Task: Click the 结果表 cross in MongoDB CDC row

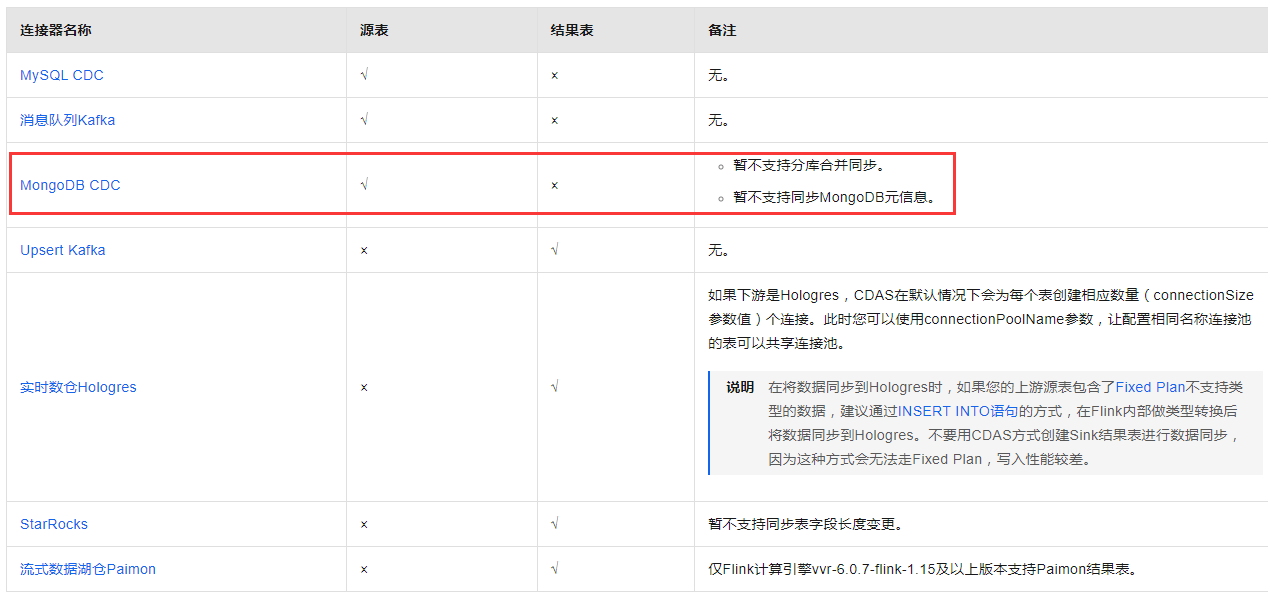Action: click(x=554, y=186)
